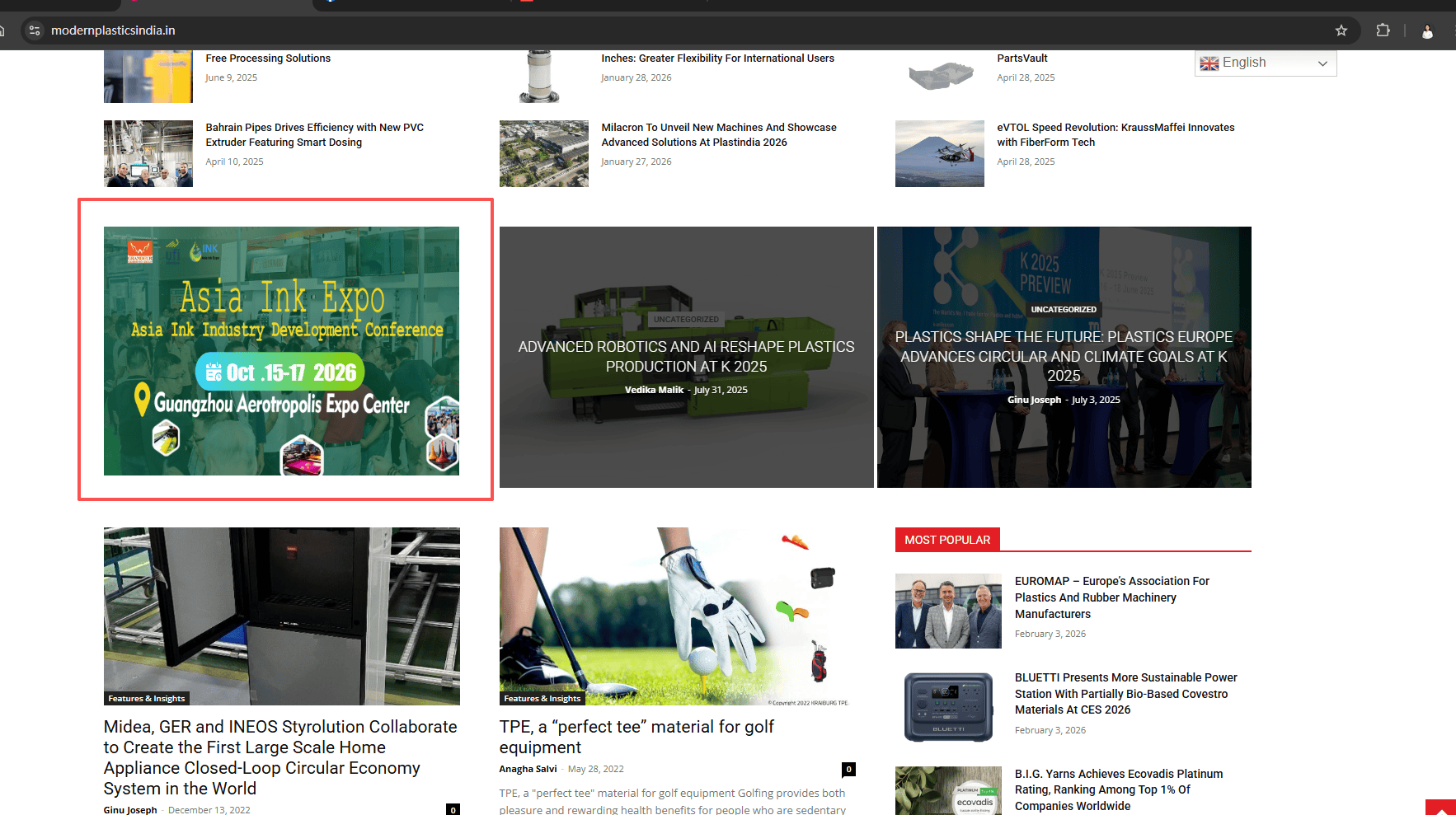Click the comment count badge under the golf article

click(x=848, y=769)
